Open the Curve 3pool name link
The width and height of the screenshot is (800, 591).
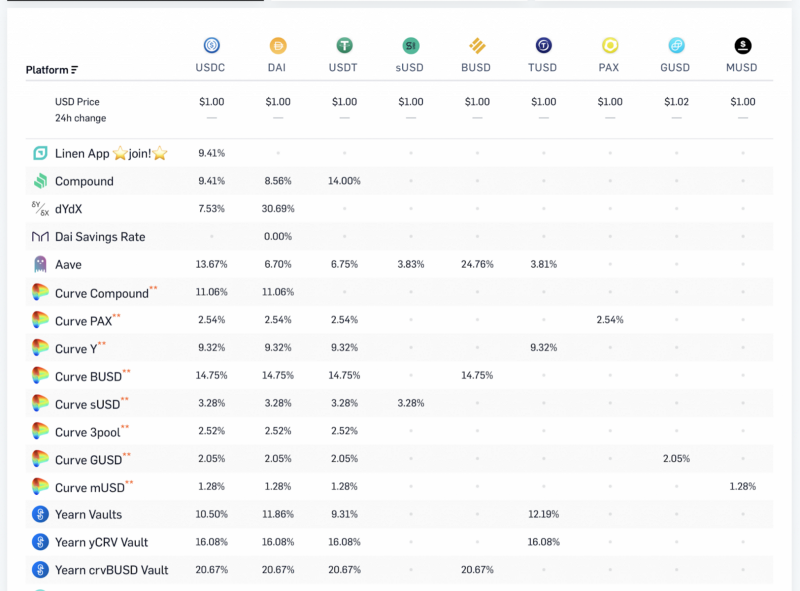[x=88, y=432]
